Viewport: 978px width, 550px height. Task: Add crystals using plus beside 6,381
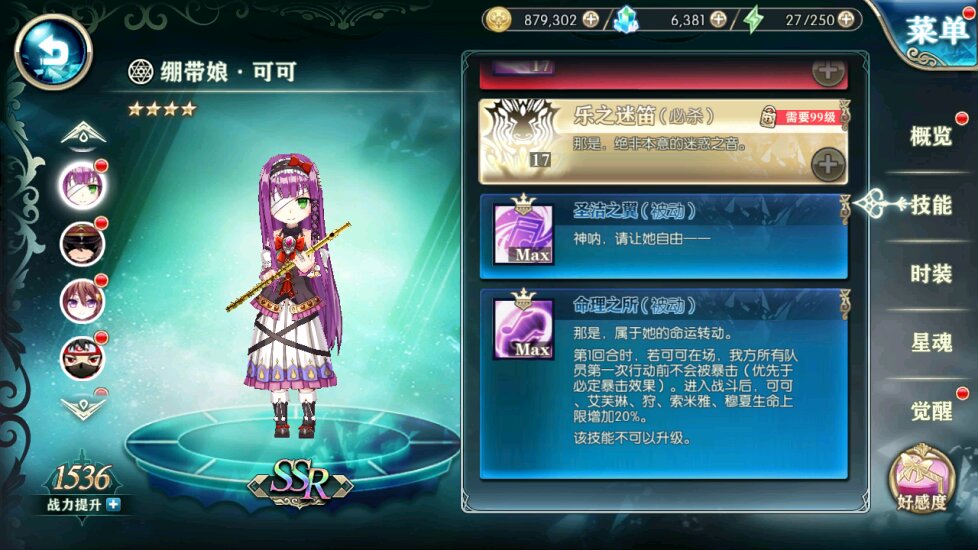click(x=719, y=19)
